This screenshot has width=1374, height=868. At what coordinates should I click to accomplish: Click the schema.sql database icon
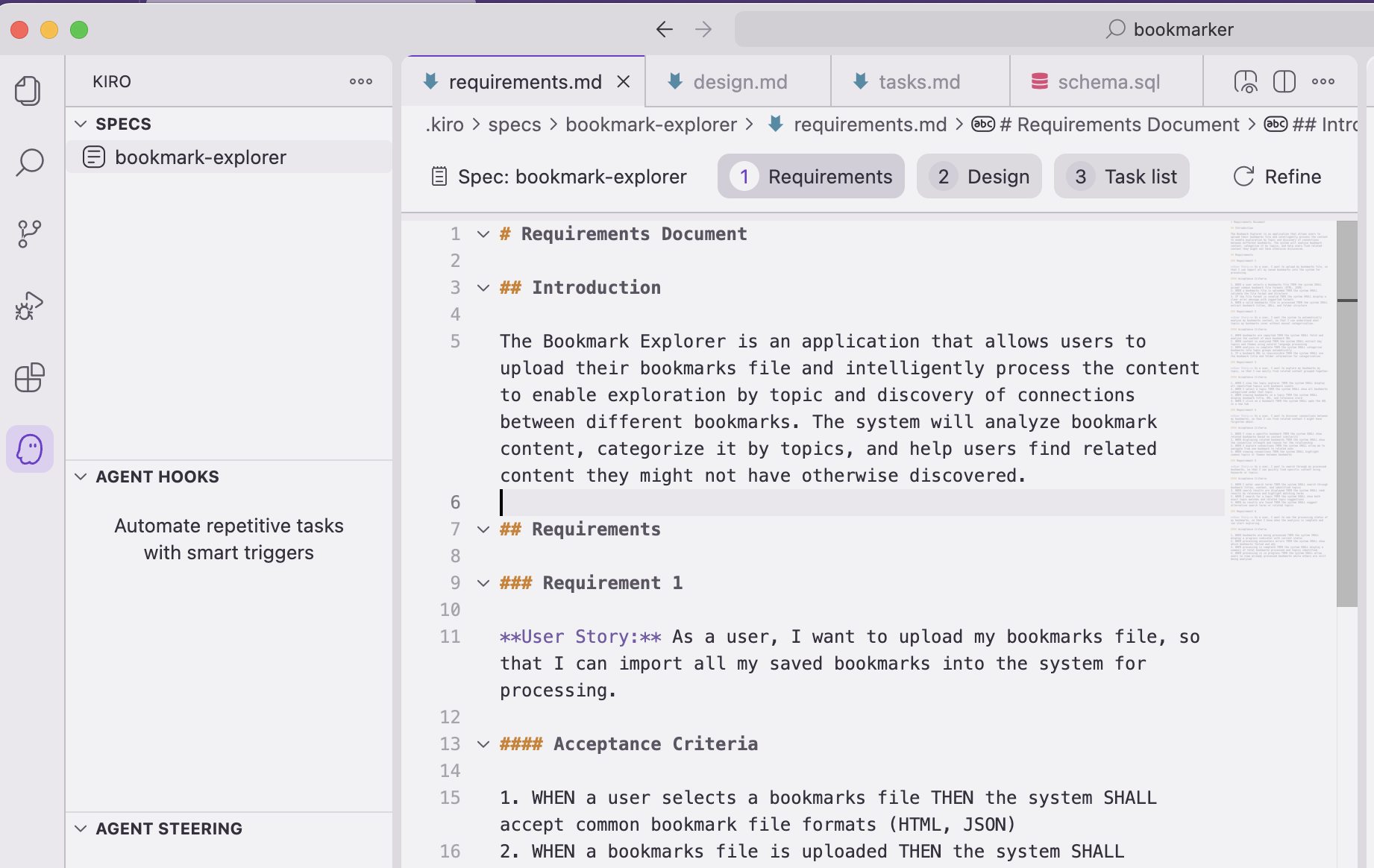tap(1039, 81)
